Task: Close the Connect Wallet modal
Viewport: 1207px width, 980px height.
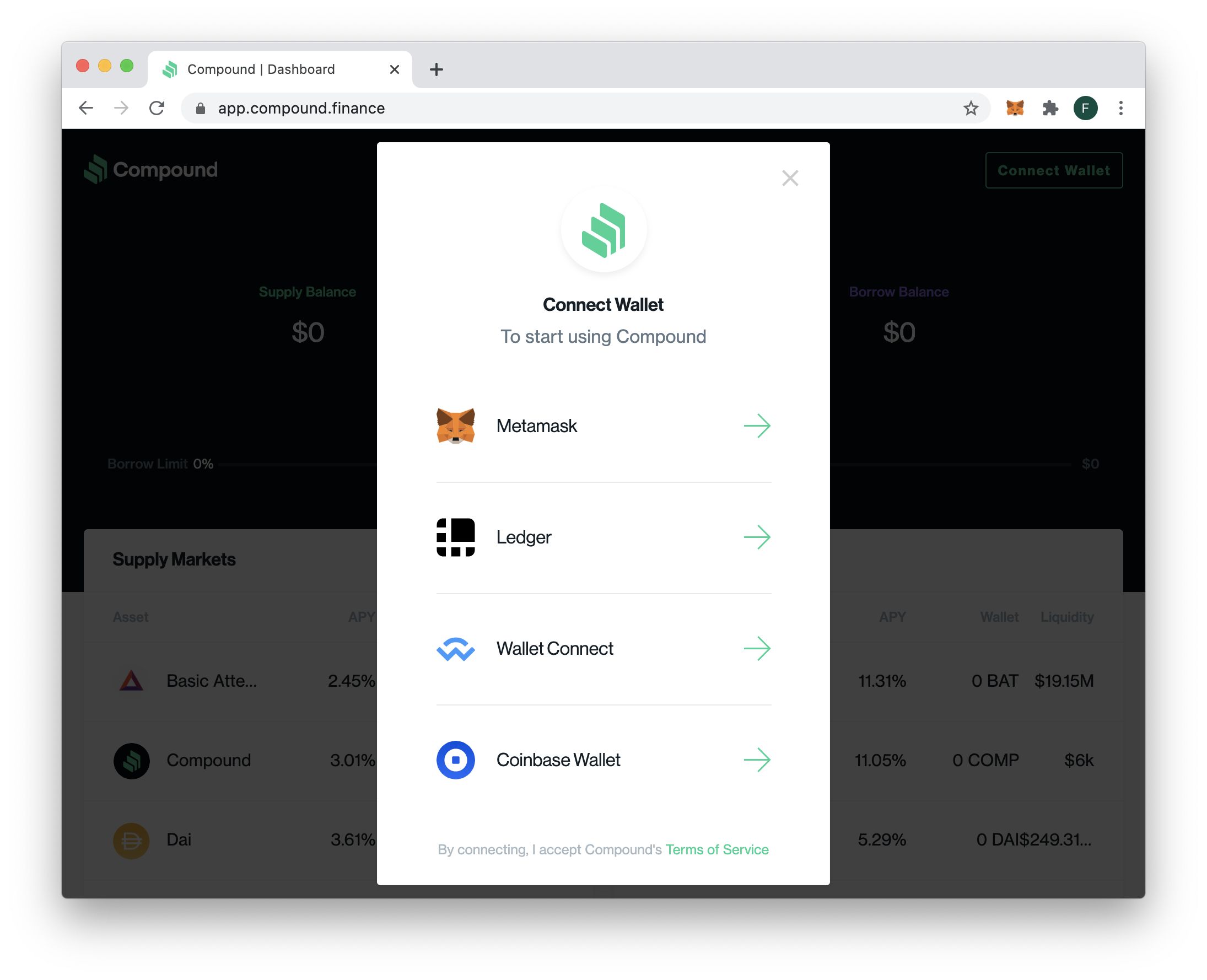Action: tap(790, 178)
